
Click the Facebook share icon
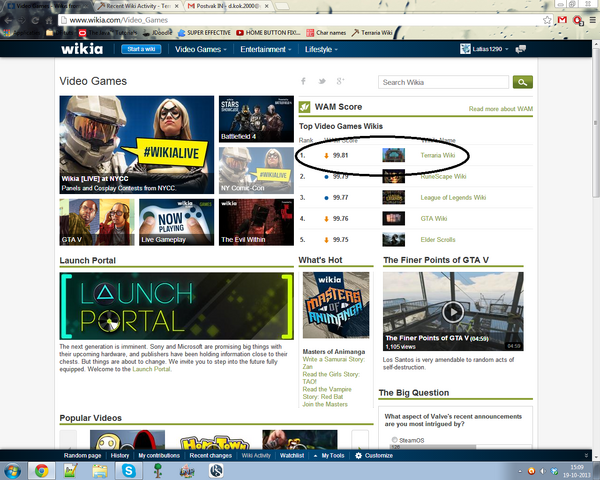pos(303,81)
